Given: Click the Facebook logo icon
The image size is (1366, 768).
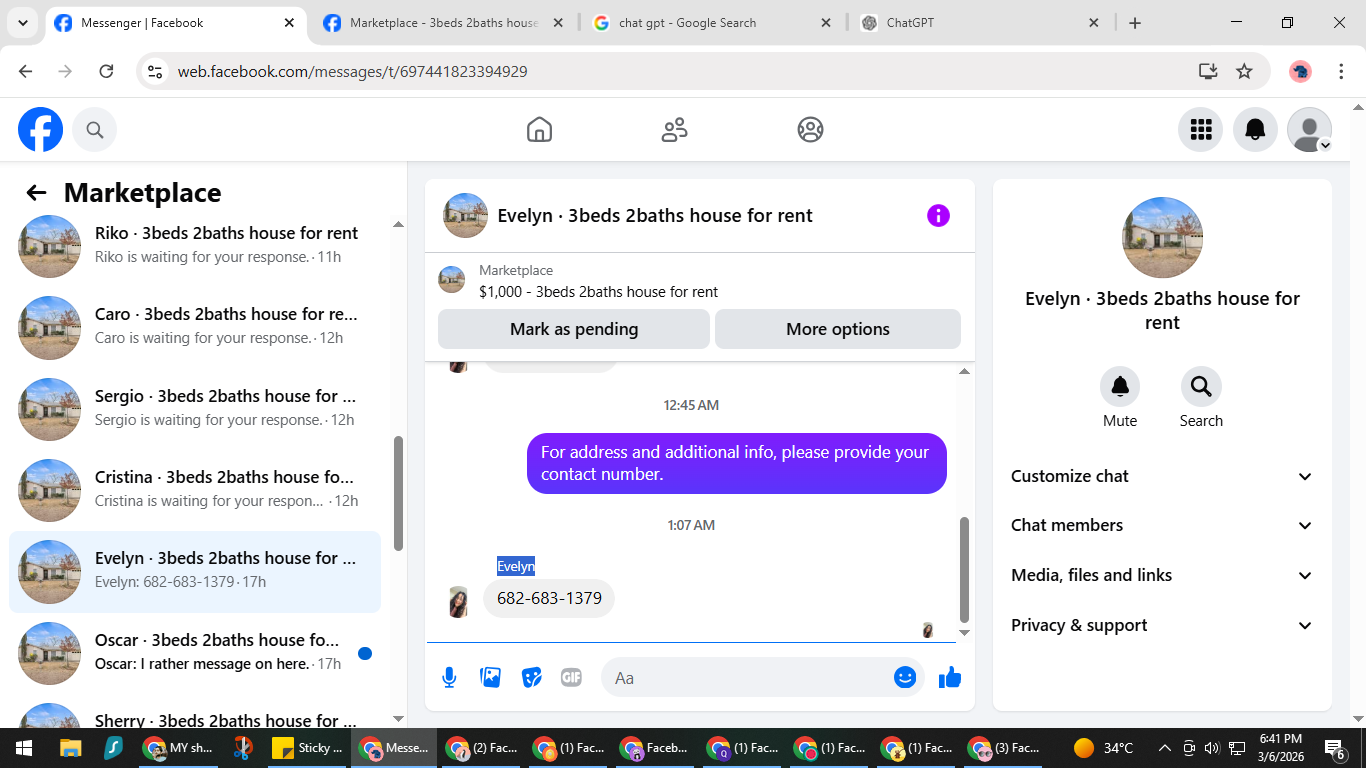Looking at the screenshot, I should (40, 130).
